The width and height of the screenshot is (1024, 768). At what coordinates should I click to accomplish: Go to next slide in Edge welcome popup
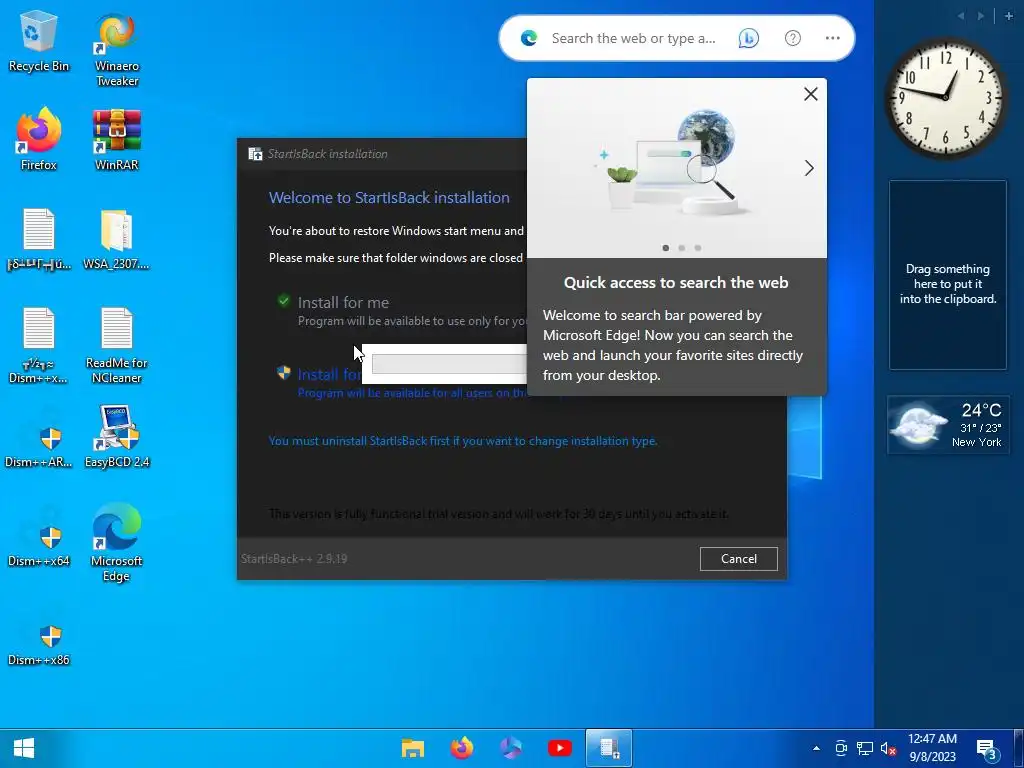tap(809, 168)
